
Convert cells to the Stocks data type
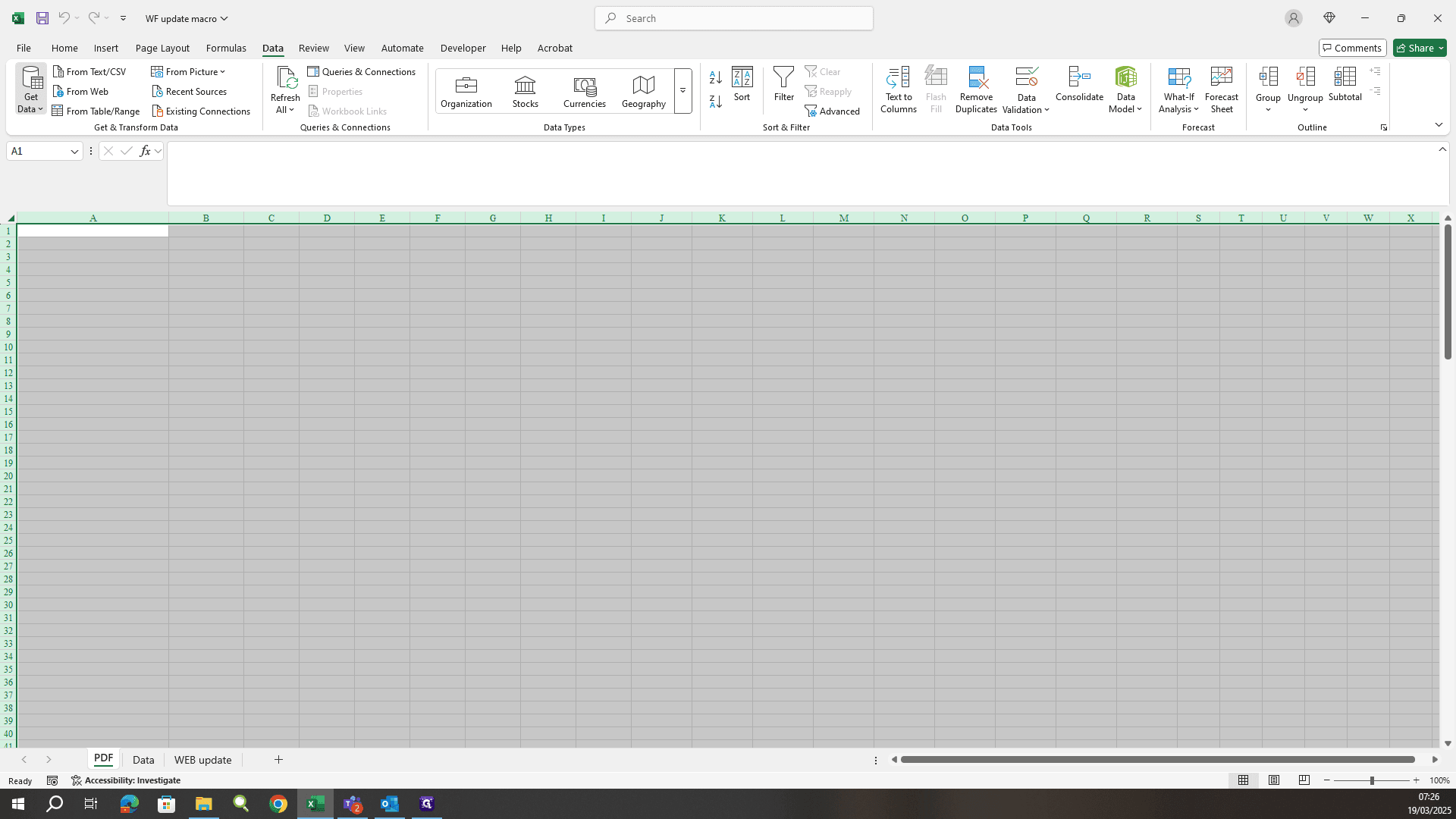tap(526, 92)
